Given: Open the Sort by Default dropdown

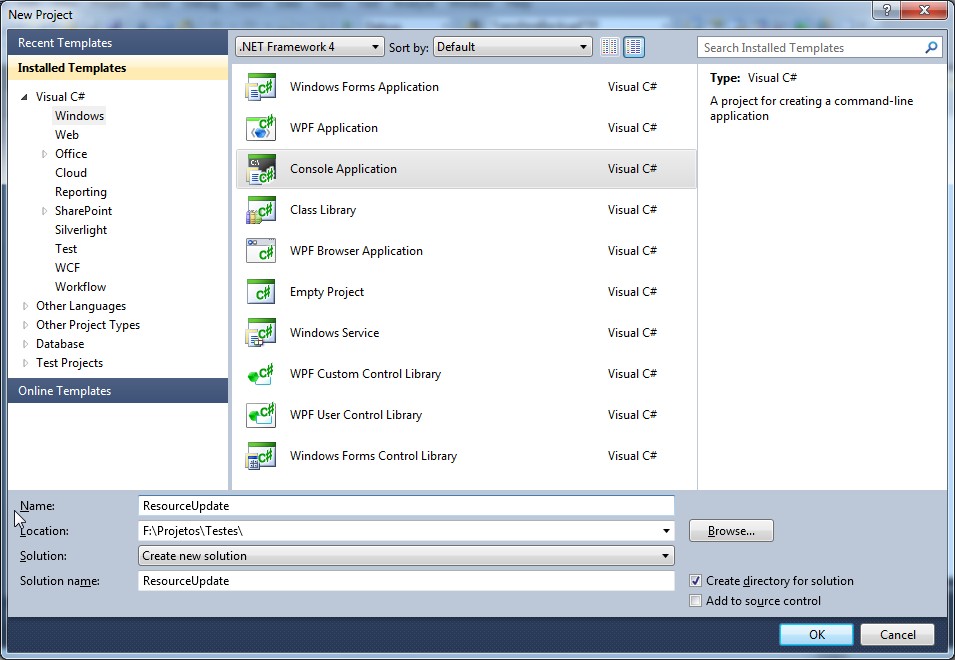Looking at the screenshot, I should [x=513, y=47].
